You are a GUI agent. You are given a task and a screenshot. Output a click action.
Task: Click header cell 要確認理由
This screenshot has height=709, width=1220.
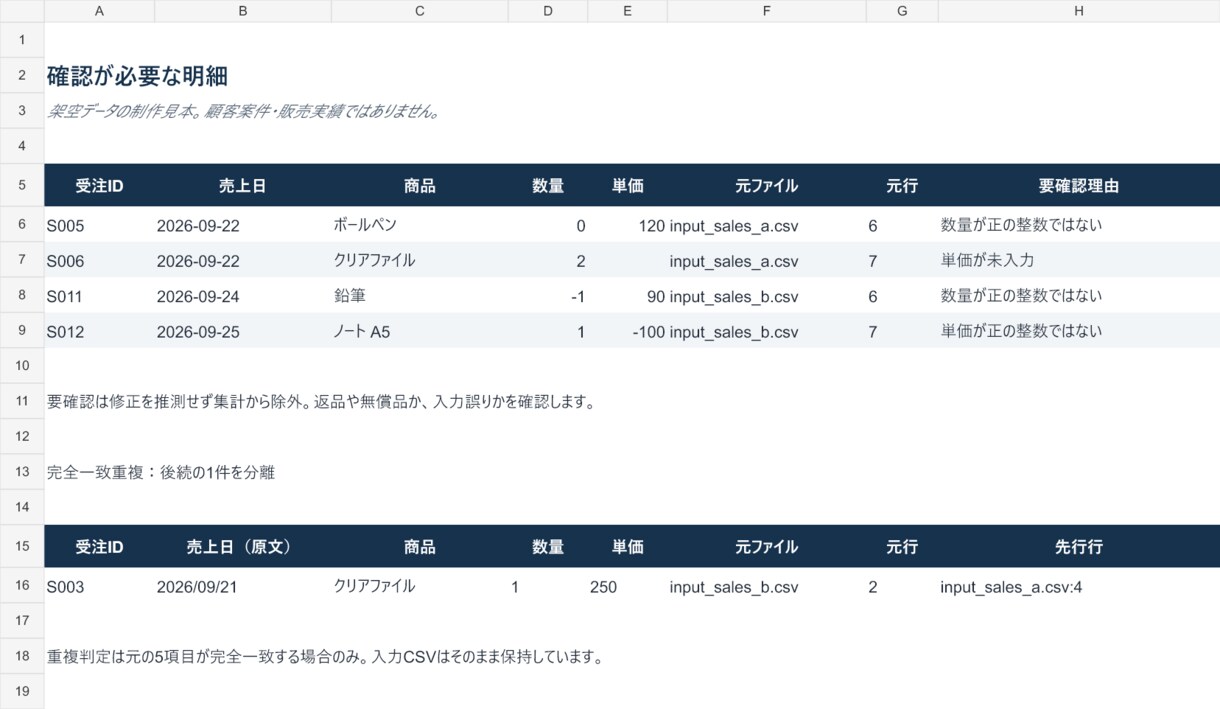pyautogui.click(x=1079, y=185)
